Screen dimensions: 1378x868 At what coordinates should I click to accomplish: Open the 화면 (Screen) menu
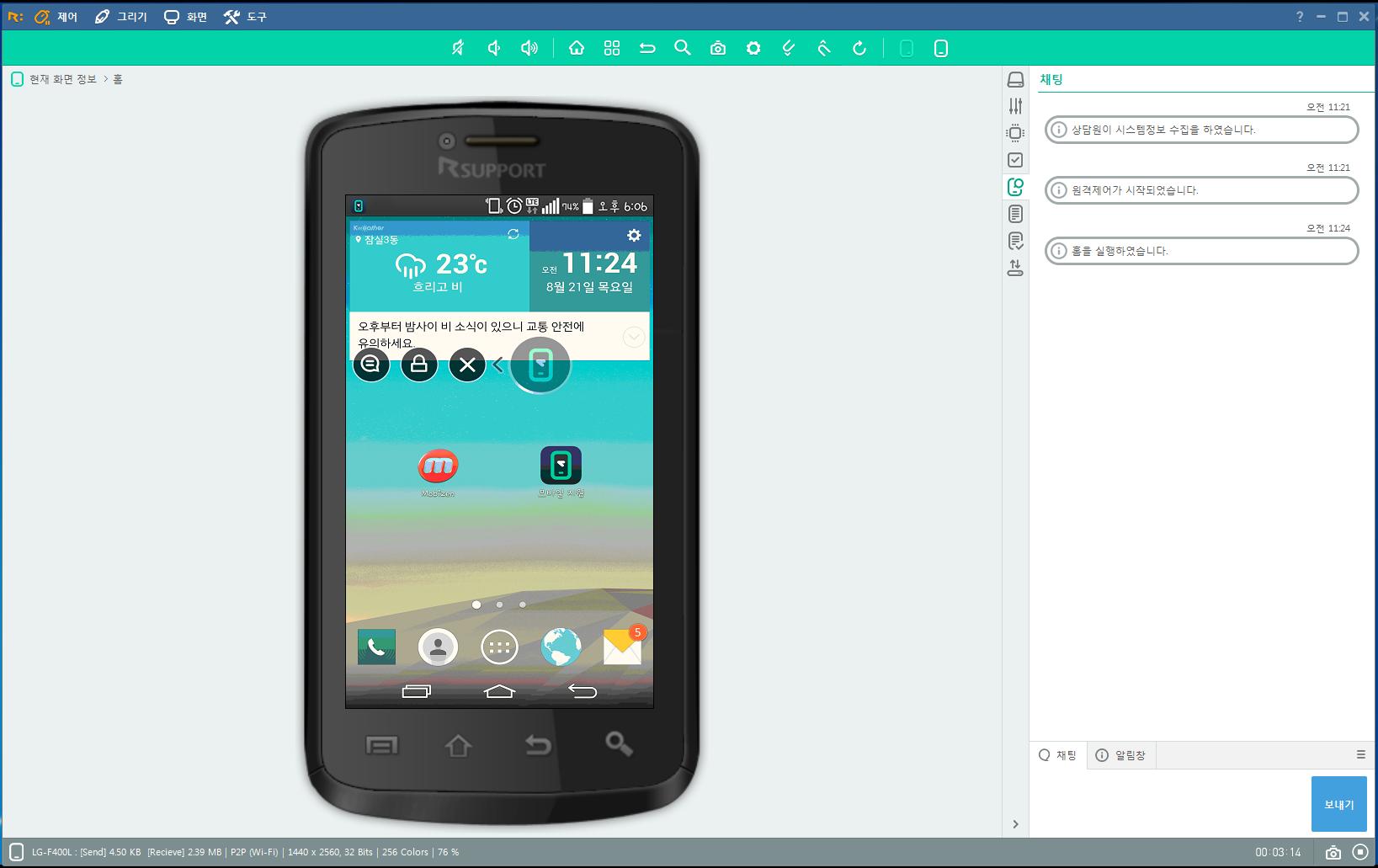pyautogui.click(x=185, y=17)
